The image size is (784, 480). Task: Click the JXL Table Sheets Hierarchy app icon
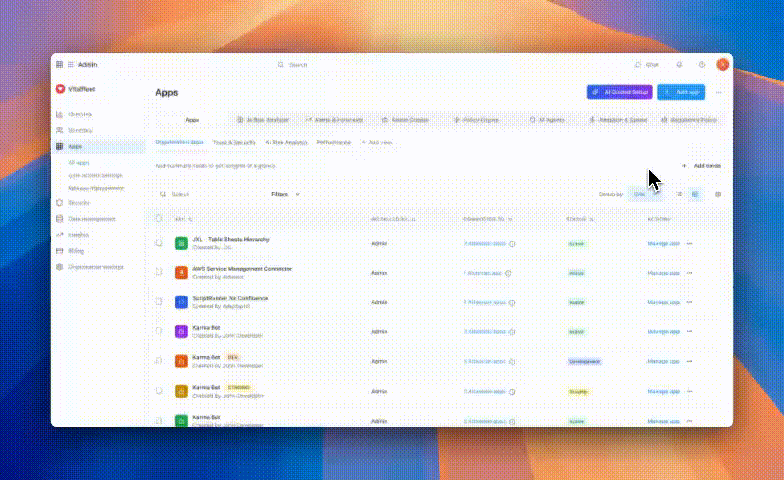tap(181, 244)
